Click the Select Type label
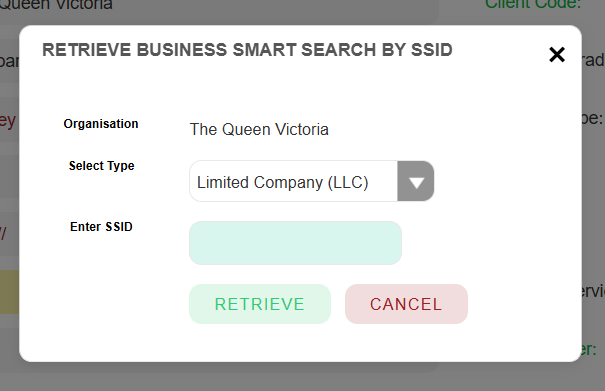605x391 pixels. 101,166
